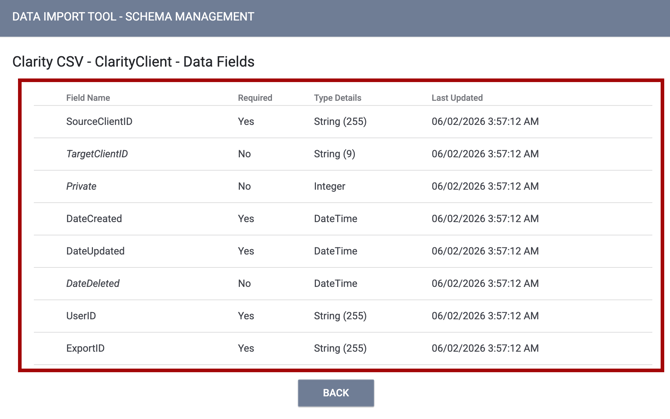The width and height of the screenshot is (670, 419).
Task: Click last updated timestamp in ExportID row
Action: [485, 348]
